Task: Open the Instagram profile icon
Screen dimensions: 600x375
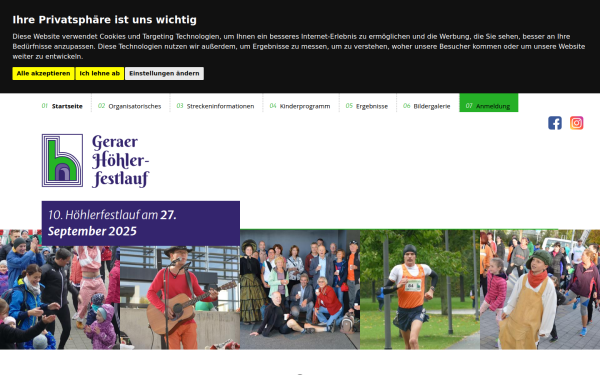Action: (577, 123)
